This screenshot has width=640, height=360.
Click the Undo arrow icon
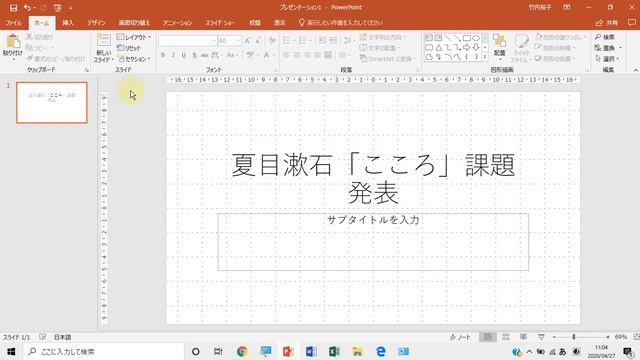coord(27,8)
